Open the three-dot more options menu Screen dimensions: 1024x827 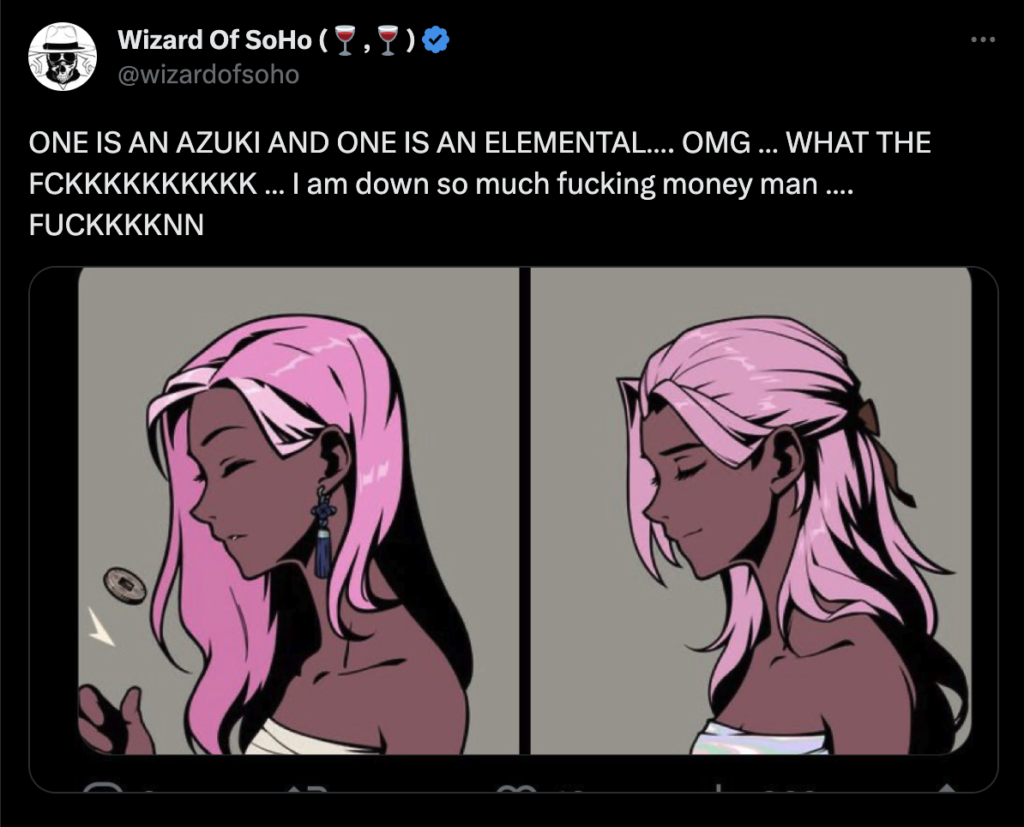point(983,40)
